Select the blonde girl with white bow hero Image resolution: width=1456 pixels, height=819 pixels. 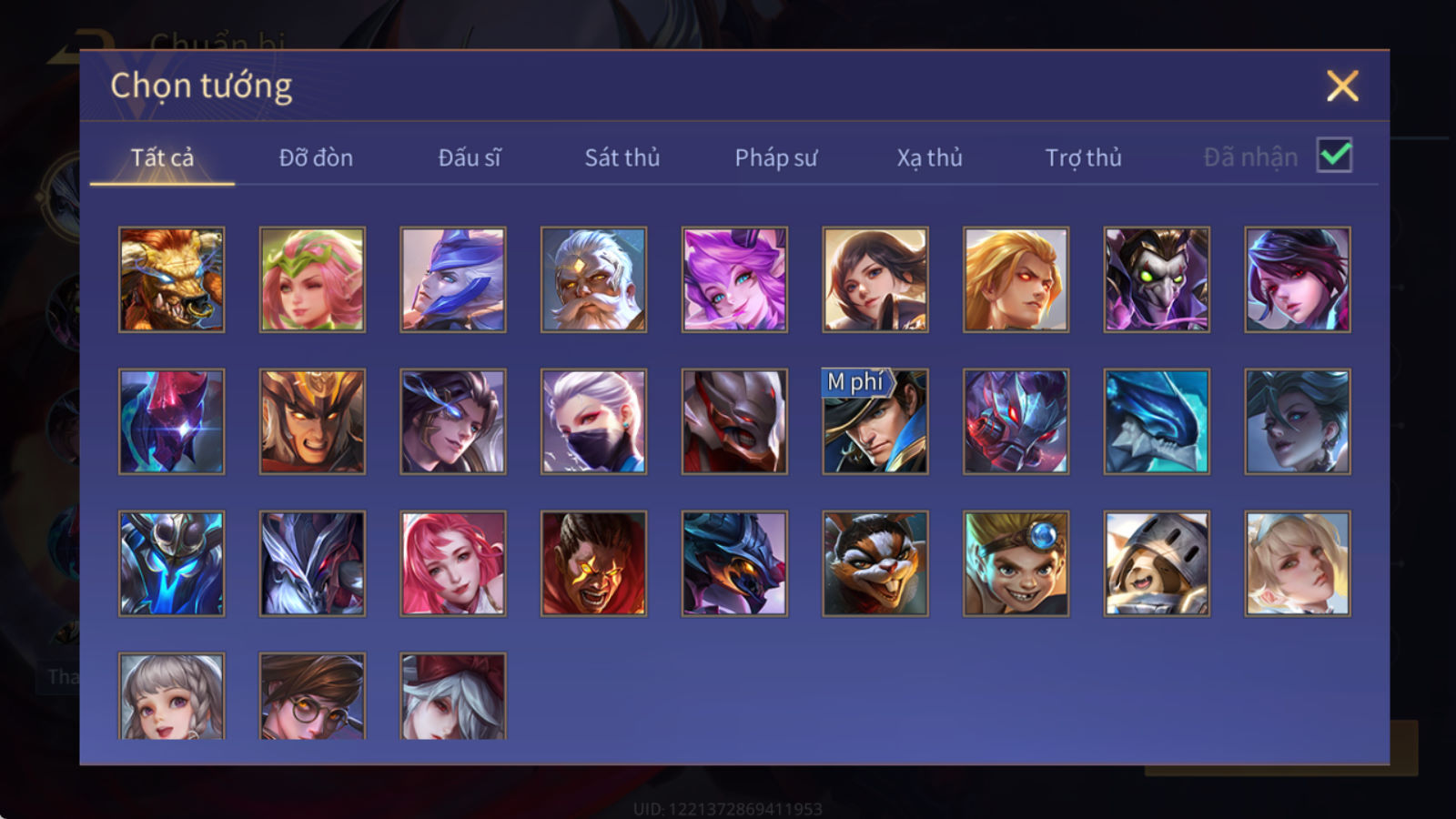1298,563
